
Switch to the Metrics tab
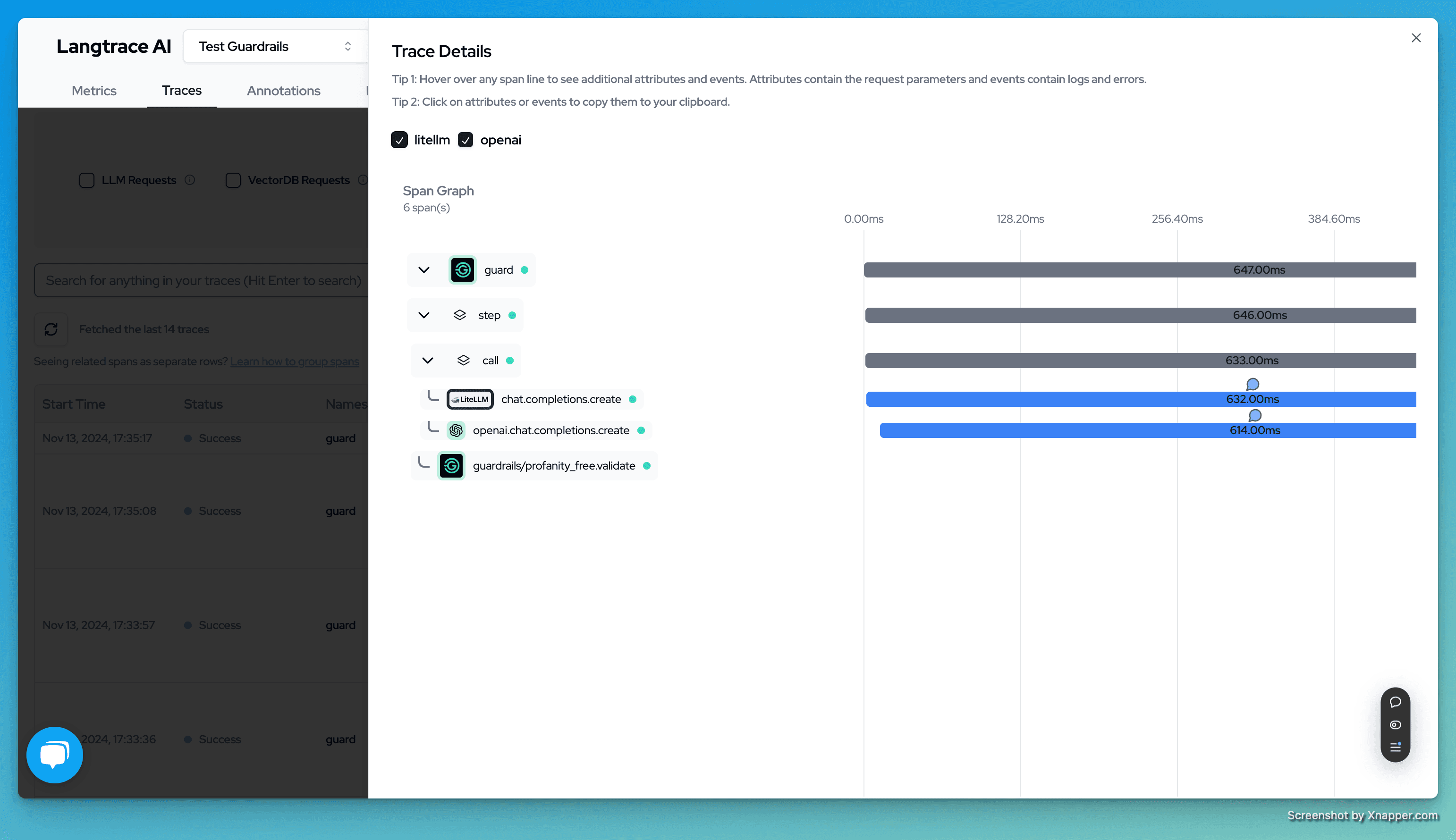[x=94, y=91]
